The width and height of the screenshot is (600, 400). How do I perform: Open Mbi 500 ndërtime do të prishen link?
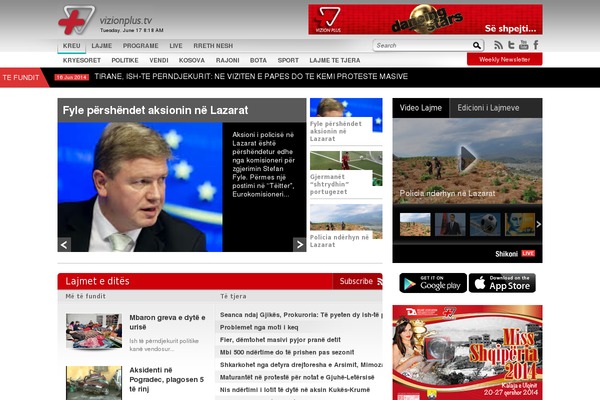287,353
